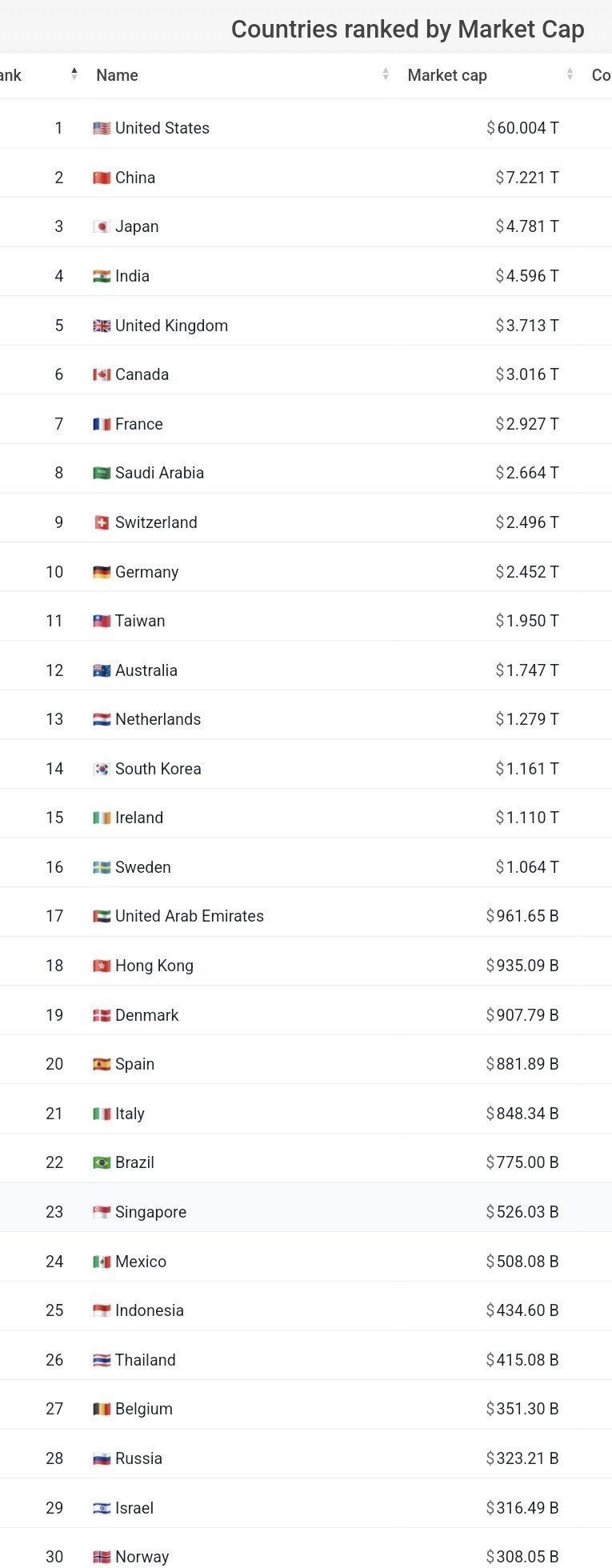Viewport: 612px width, 1568px height.
Task: Open the United Arab Emirates link
Action: click(x=189, y=916)
